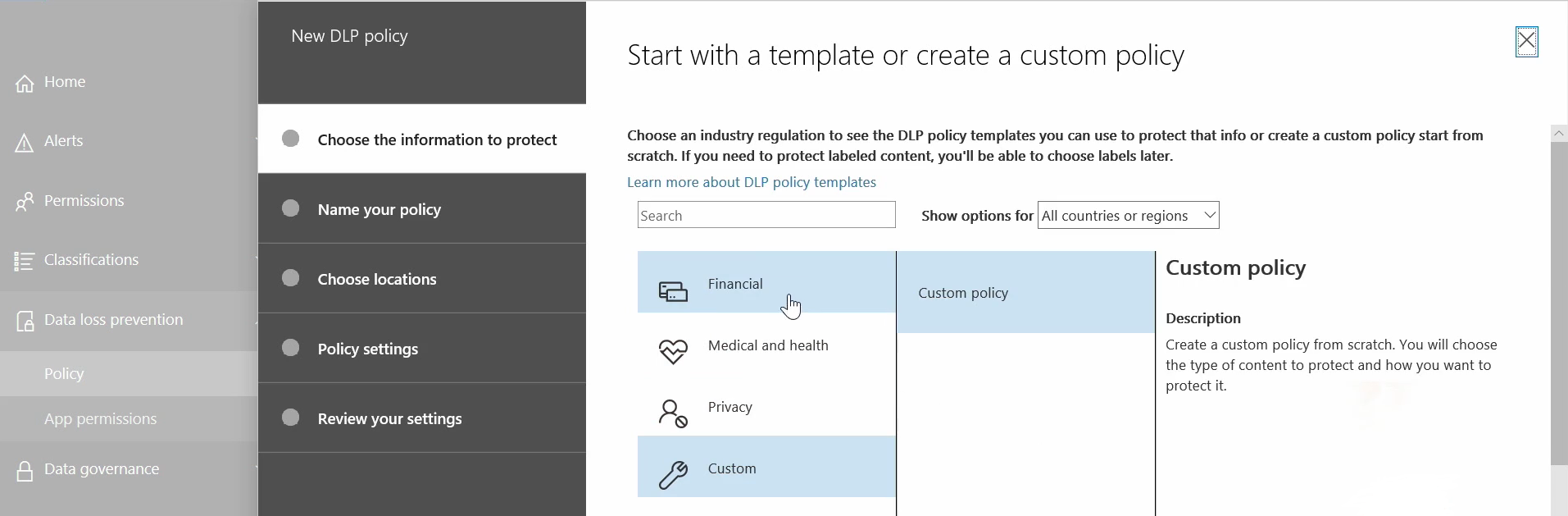Click the Classifications list icon

25,262
